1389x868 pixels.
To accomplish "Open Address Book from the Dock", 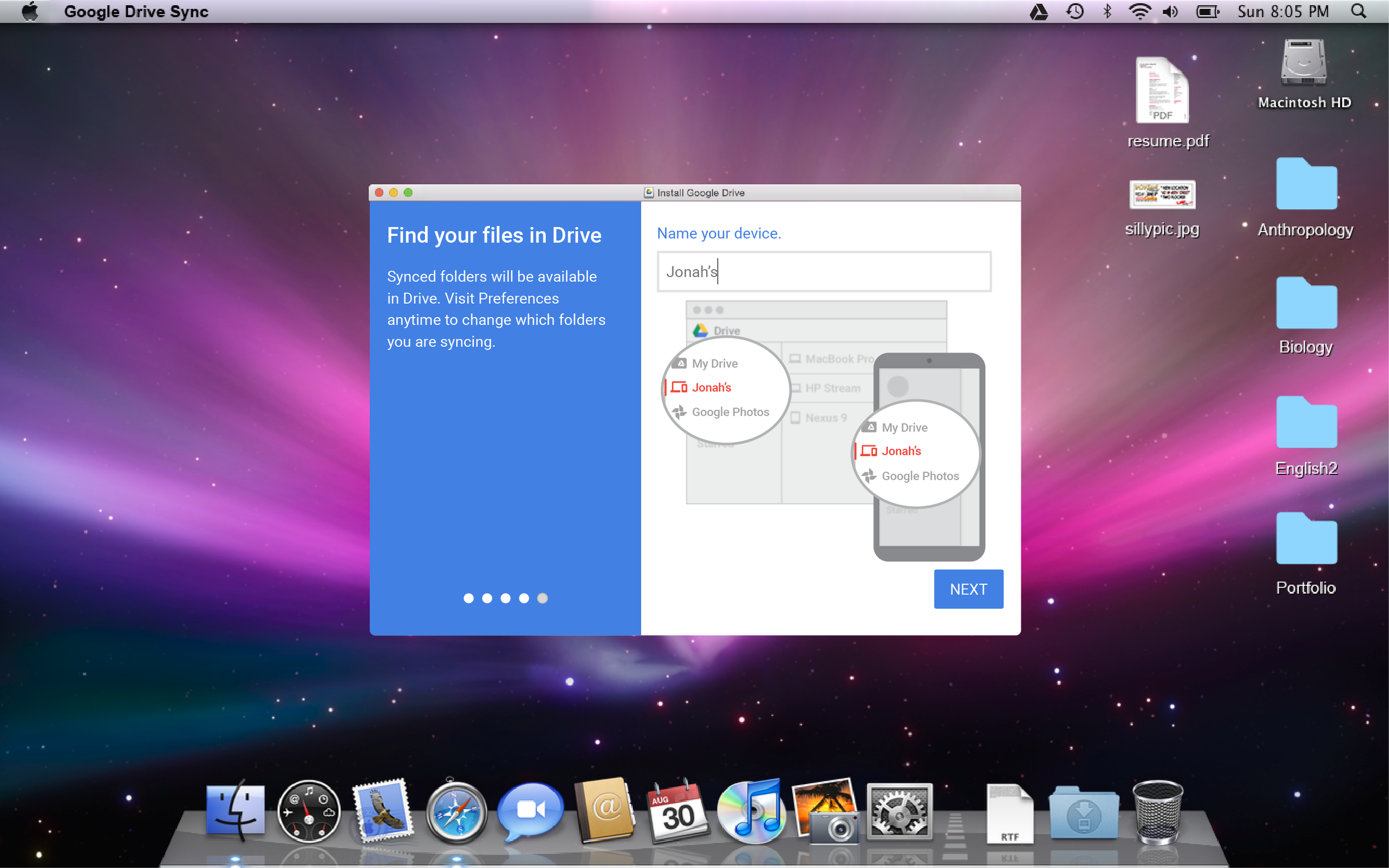I will coord(605,811).
